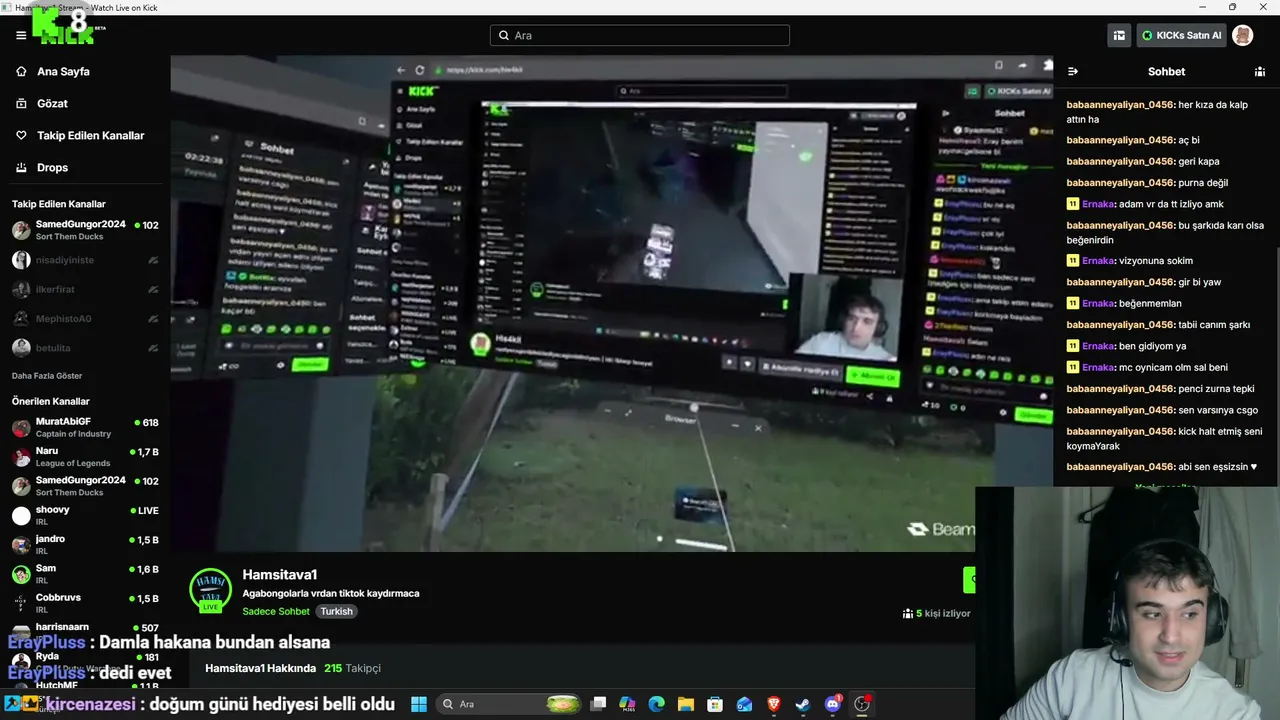Open MephistoAO offline followed channel
This screenshot has width=1280, height=720.
click(x=85, y=318)
